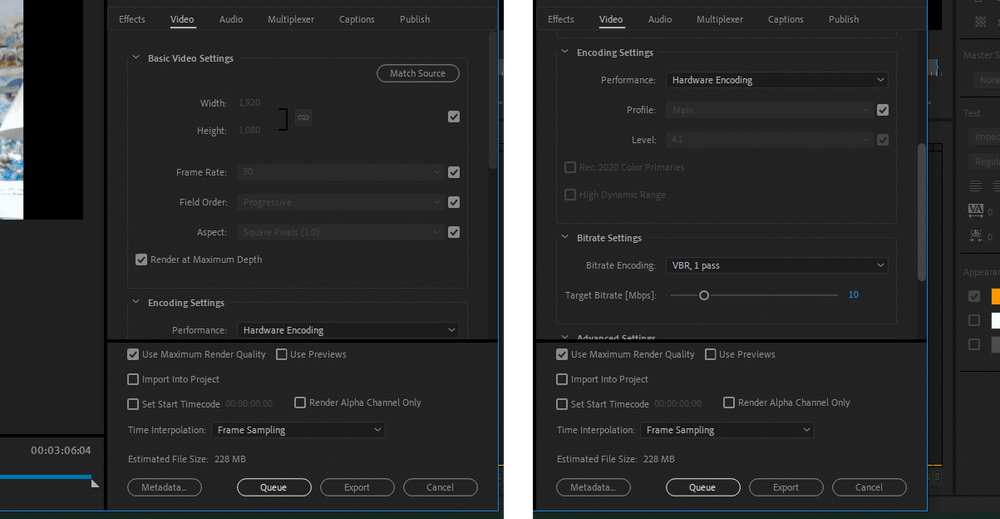Click the checkerboard transparency icon above Master Styles
1000x519 pixels.
[x=981, y=22]
